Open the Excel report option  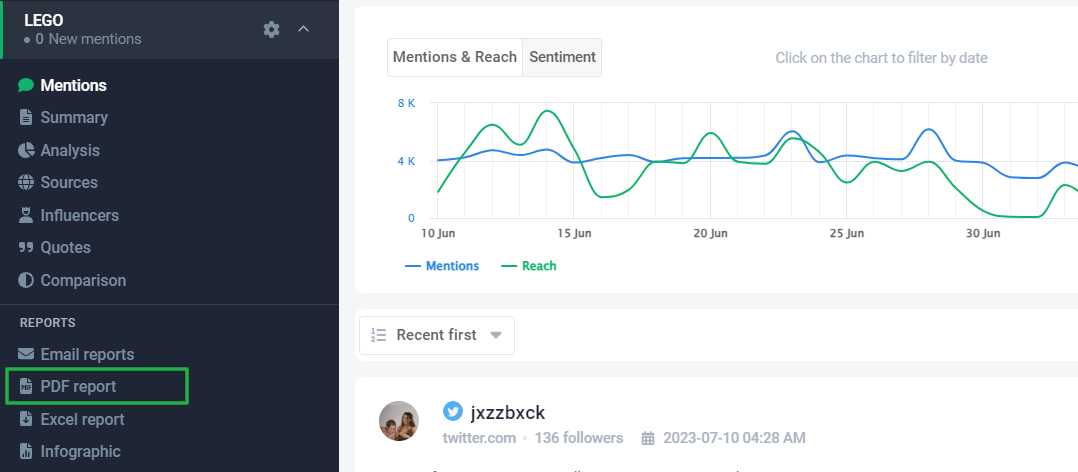82,419
